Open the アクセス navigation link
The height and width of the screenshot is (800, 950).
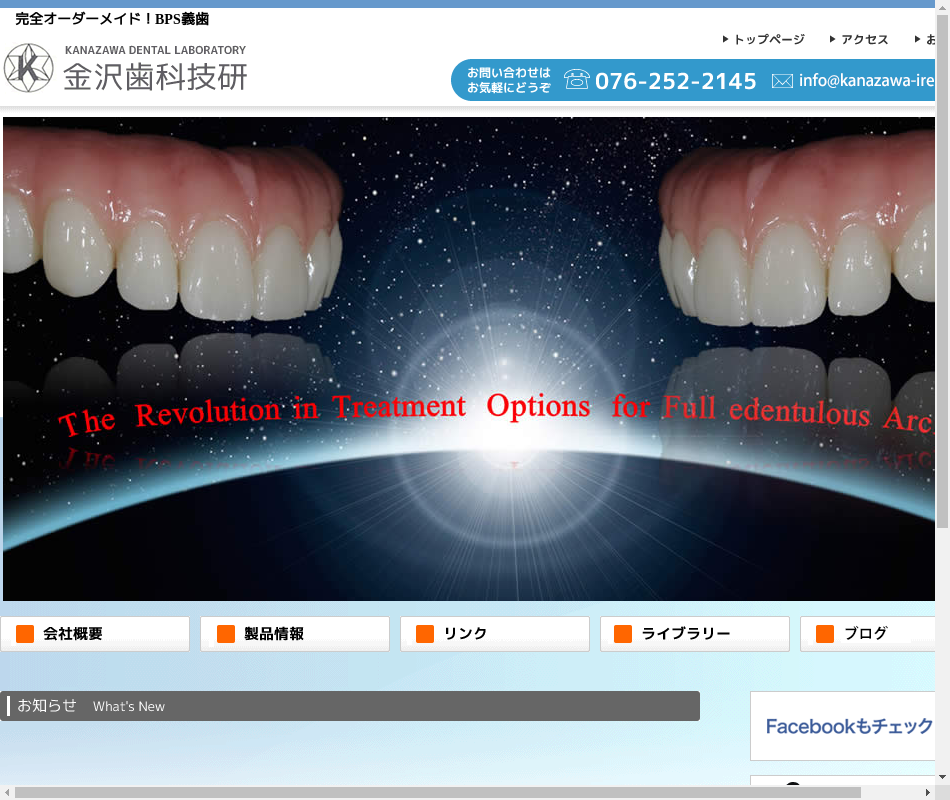864,40
